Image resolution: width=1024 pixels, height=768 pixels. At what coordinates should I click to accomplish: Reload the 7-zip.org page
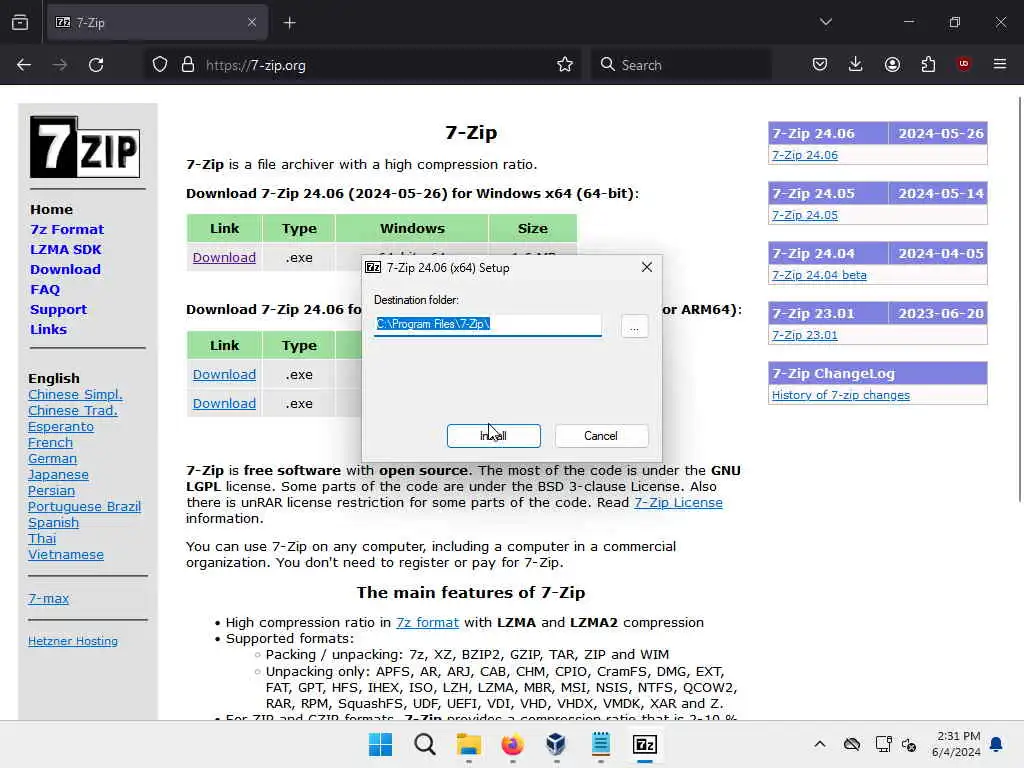[96, 65]
